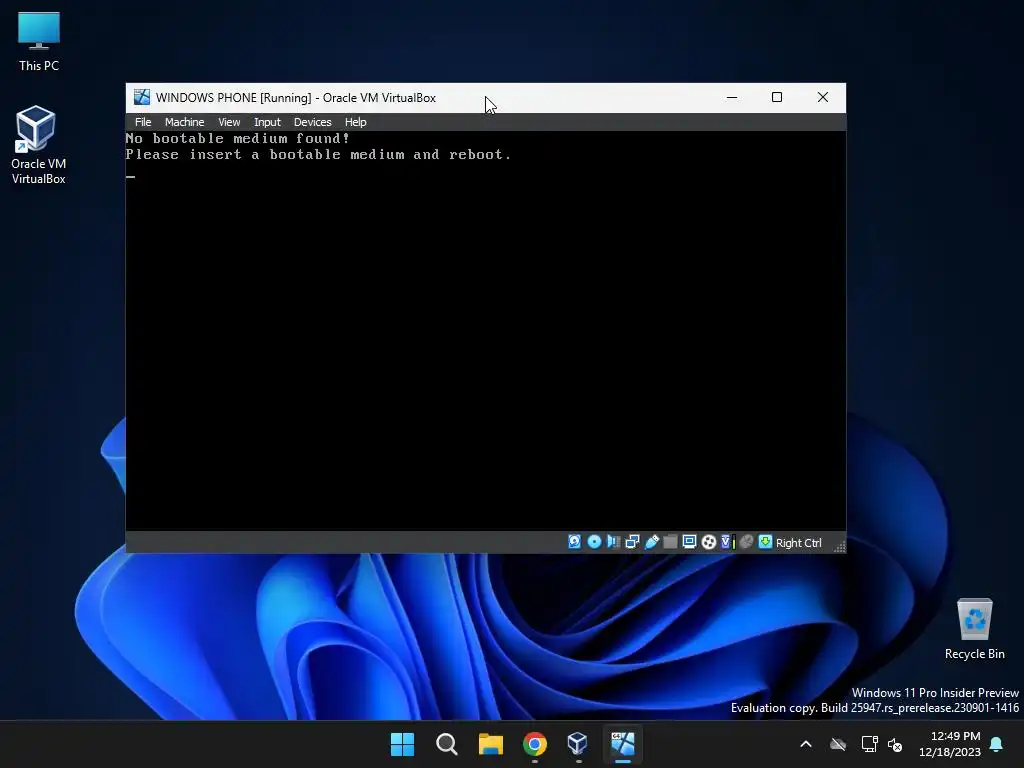Select the This PC desktop icon
This screenshot has width=1024, height=768.
(39, 42)
